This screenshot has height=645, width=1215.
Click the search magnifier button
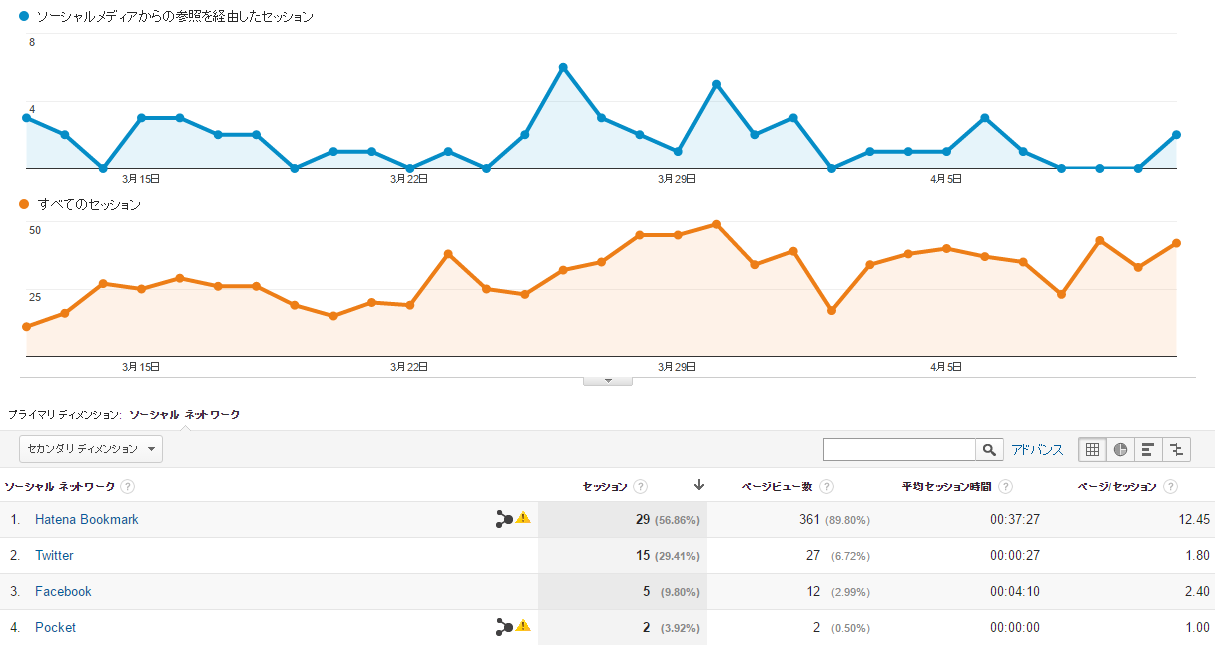[989, 450]
